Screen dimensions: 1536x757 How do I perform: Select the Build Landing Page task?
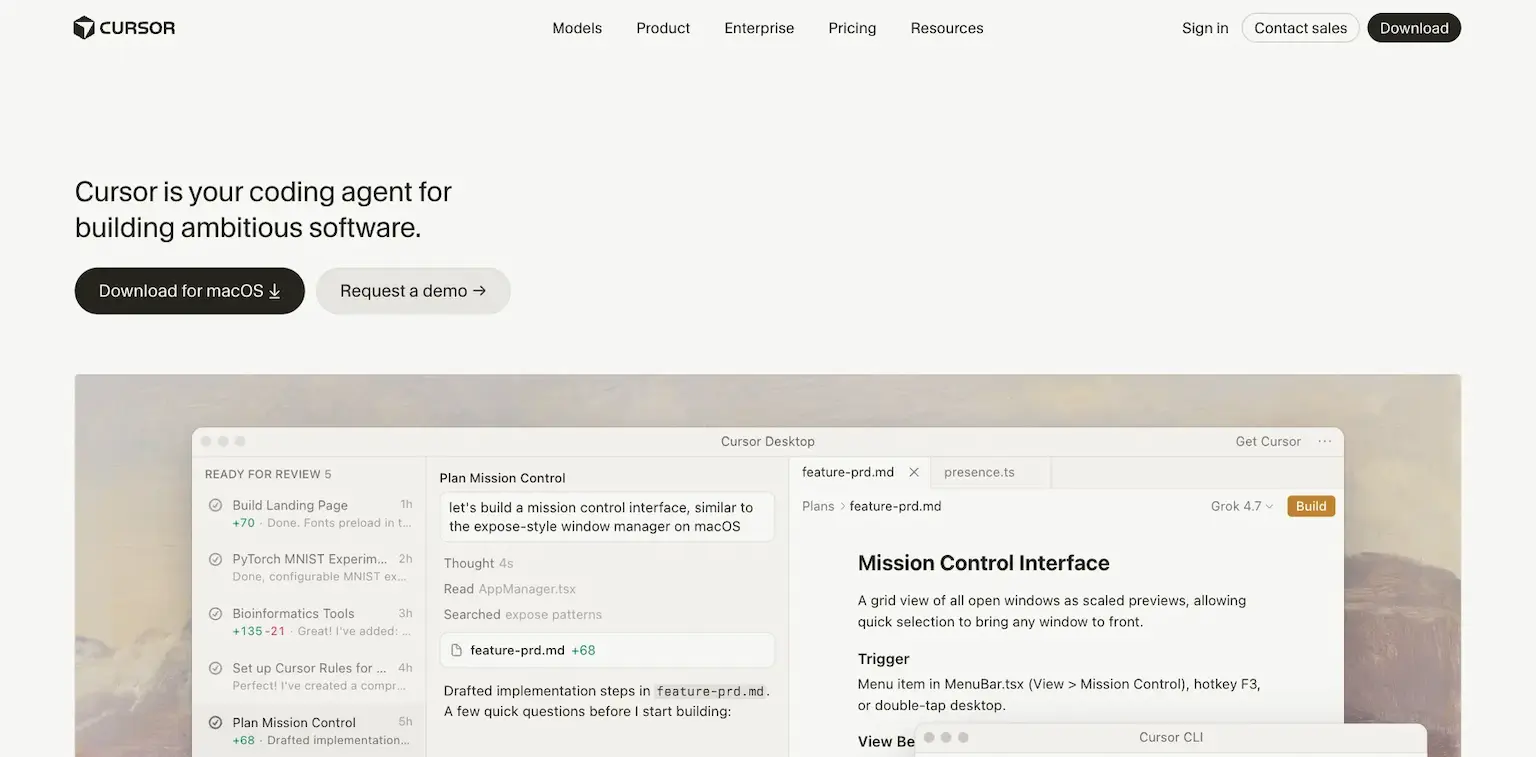click(x=309, y=513)
